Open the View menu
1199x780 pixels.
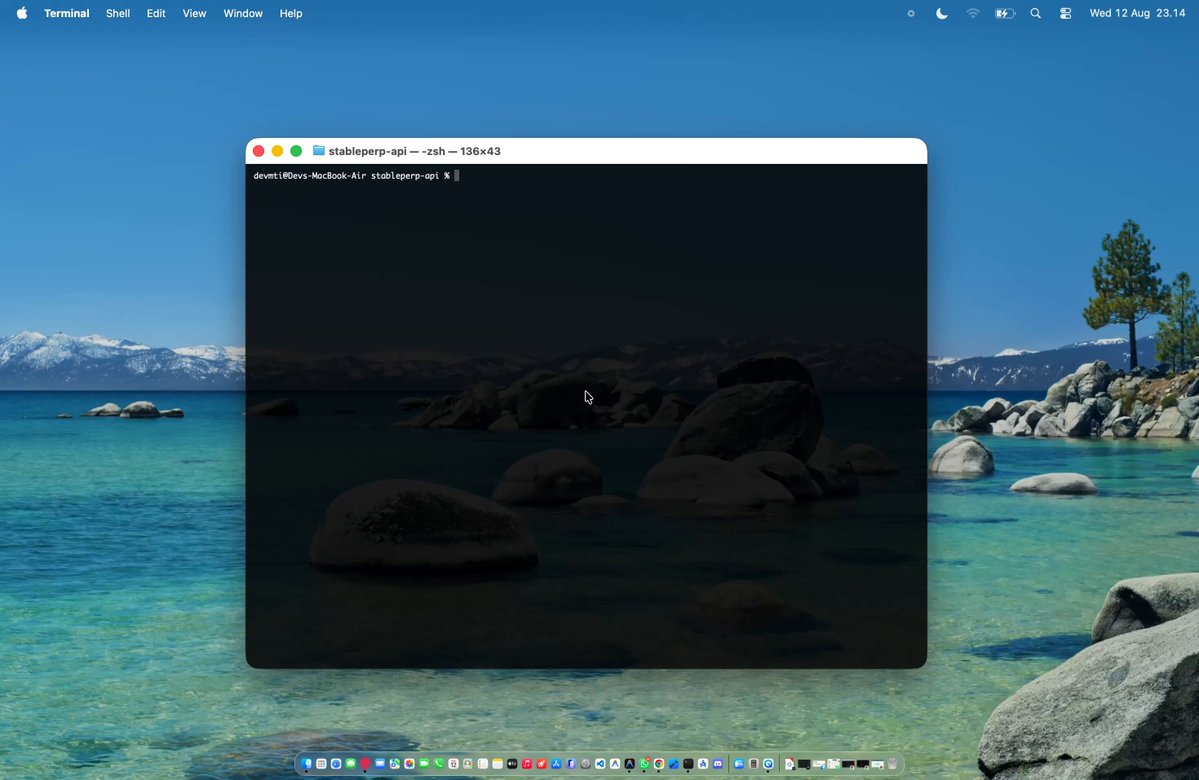pyautogui.click(x=194, y=13)
